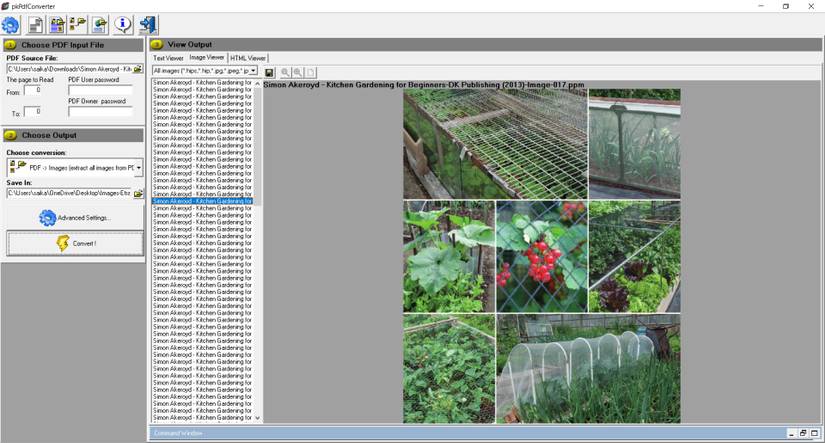Save the image with the floppy disk icon
Image resolution: width=825 pixels, height=443 pixels.
click(269, 72)
